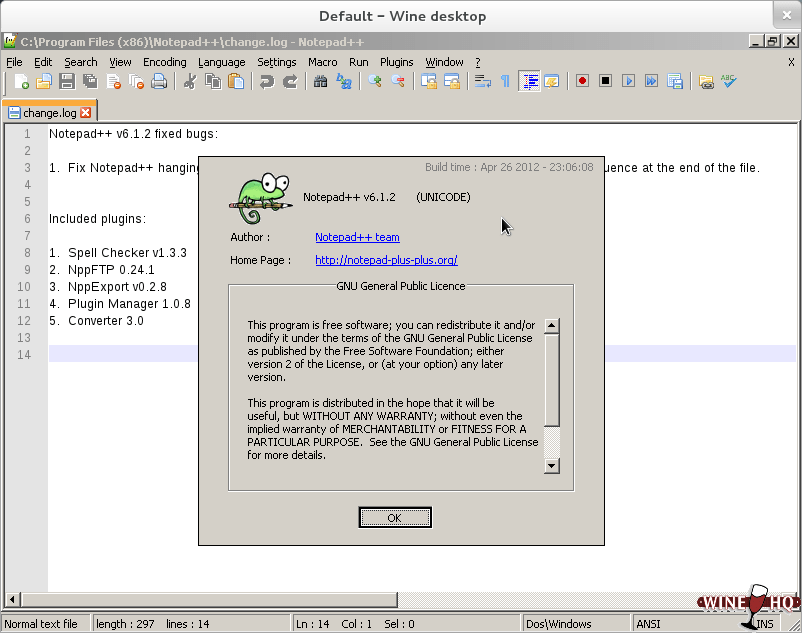Click the NppFTP window toolbar icon
Screen dimensions: 802x633
point(706,81)
